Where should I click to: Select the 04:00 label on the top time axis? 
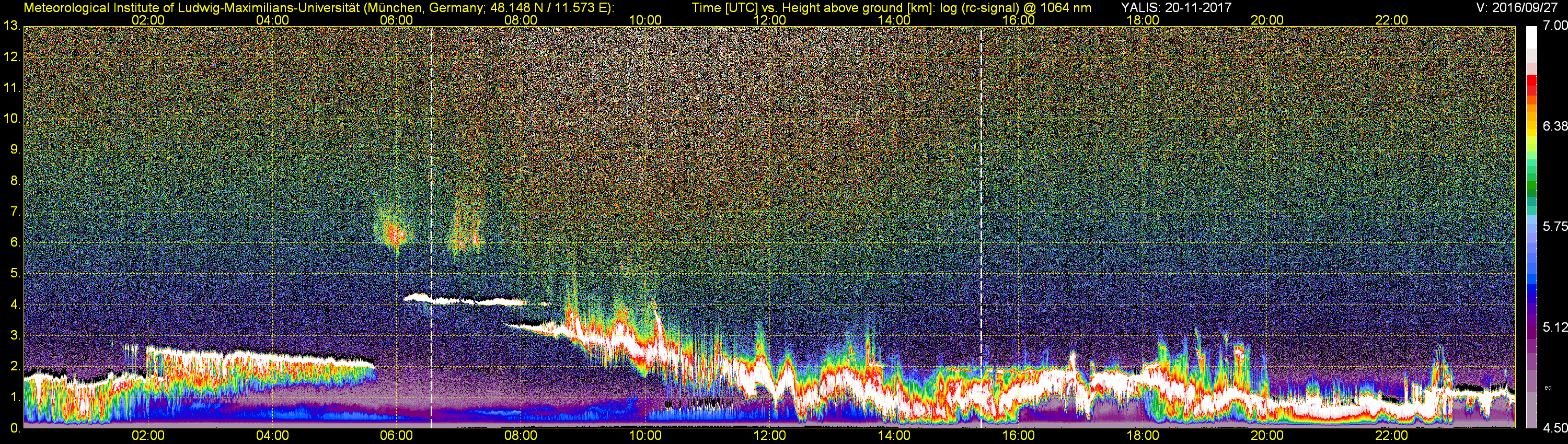pyautogui.click(x=272, y=20)
